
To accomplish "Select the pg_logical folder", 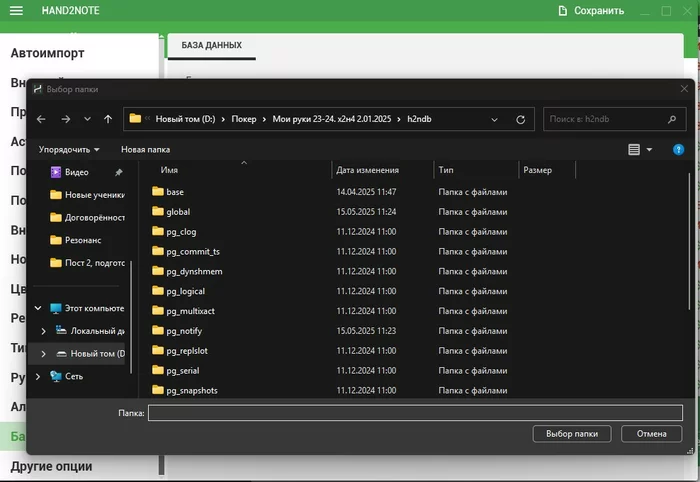I will pos(185,291).
